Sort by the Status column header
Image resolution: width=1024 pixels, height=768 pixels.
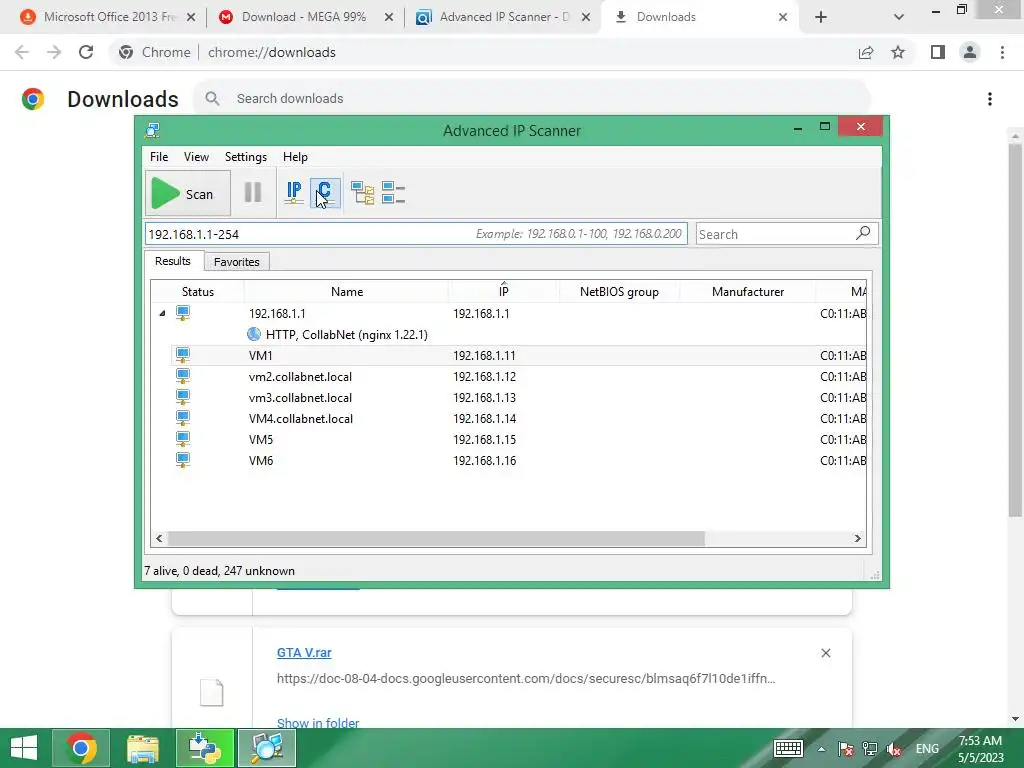[197, 291]
